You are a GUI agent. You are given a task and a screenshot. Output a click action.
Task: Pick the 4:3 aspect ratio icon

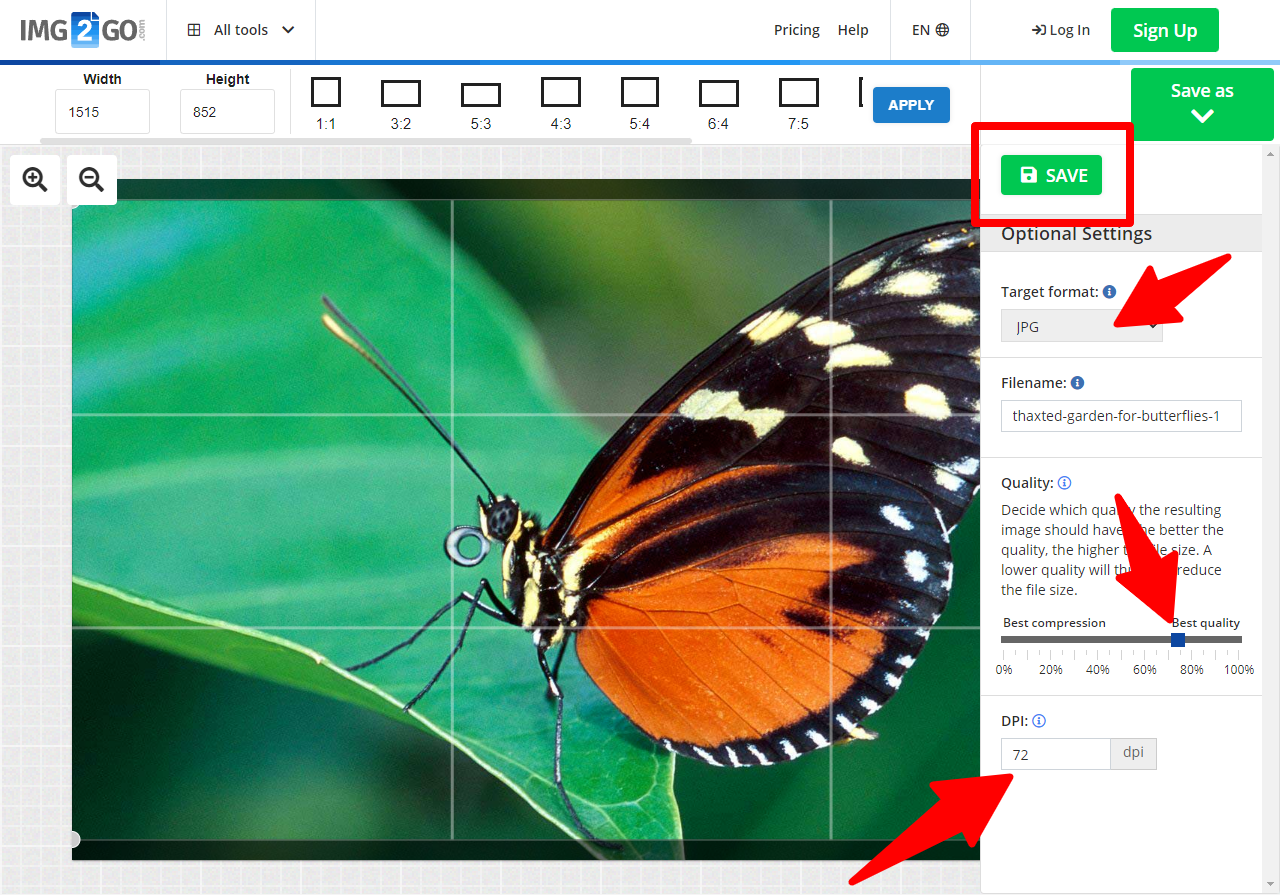point(561,93)
